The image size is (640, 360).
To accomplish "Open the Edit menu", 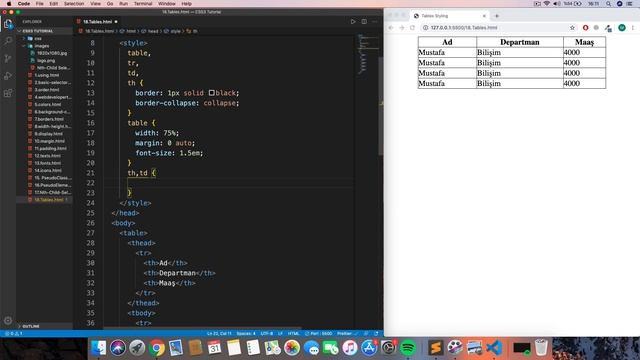I will coord(53,4).
